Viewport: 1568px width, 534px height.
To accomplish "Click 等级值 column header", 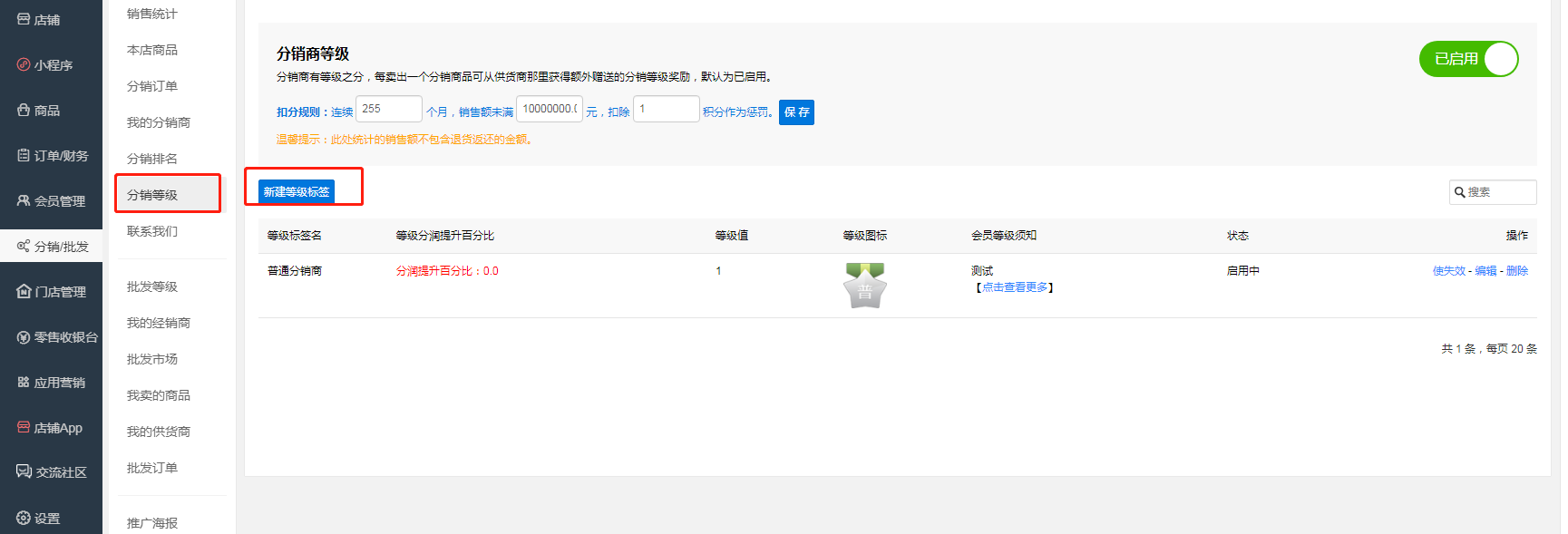I will (732, 236).
